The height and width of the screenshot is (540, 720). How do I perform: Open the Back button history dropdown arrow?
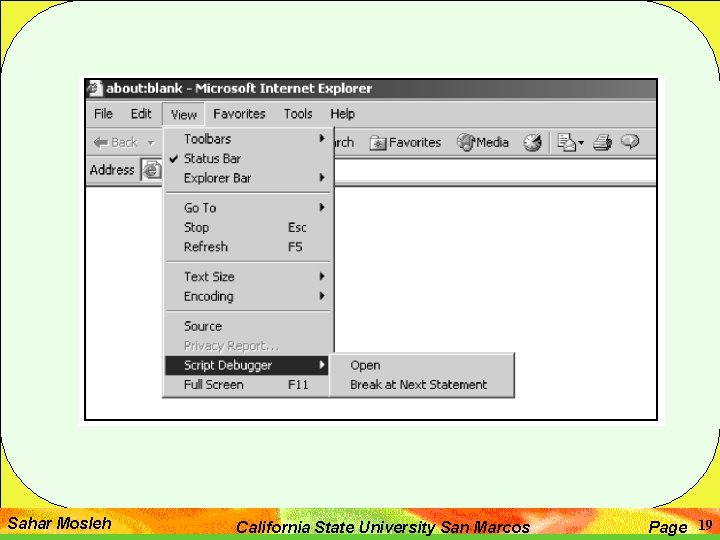[151, 143]
